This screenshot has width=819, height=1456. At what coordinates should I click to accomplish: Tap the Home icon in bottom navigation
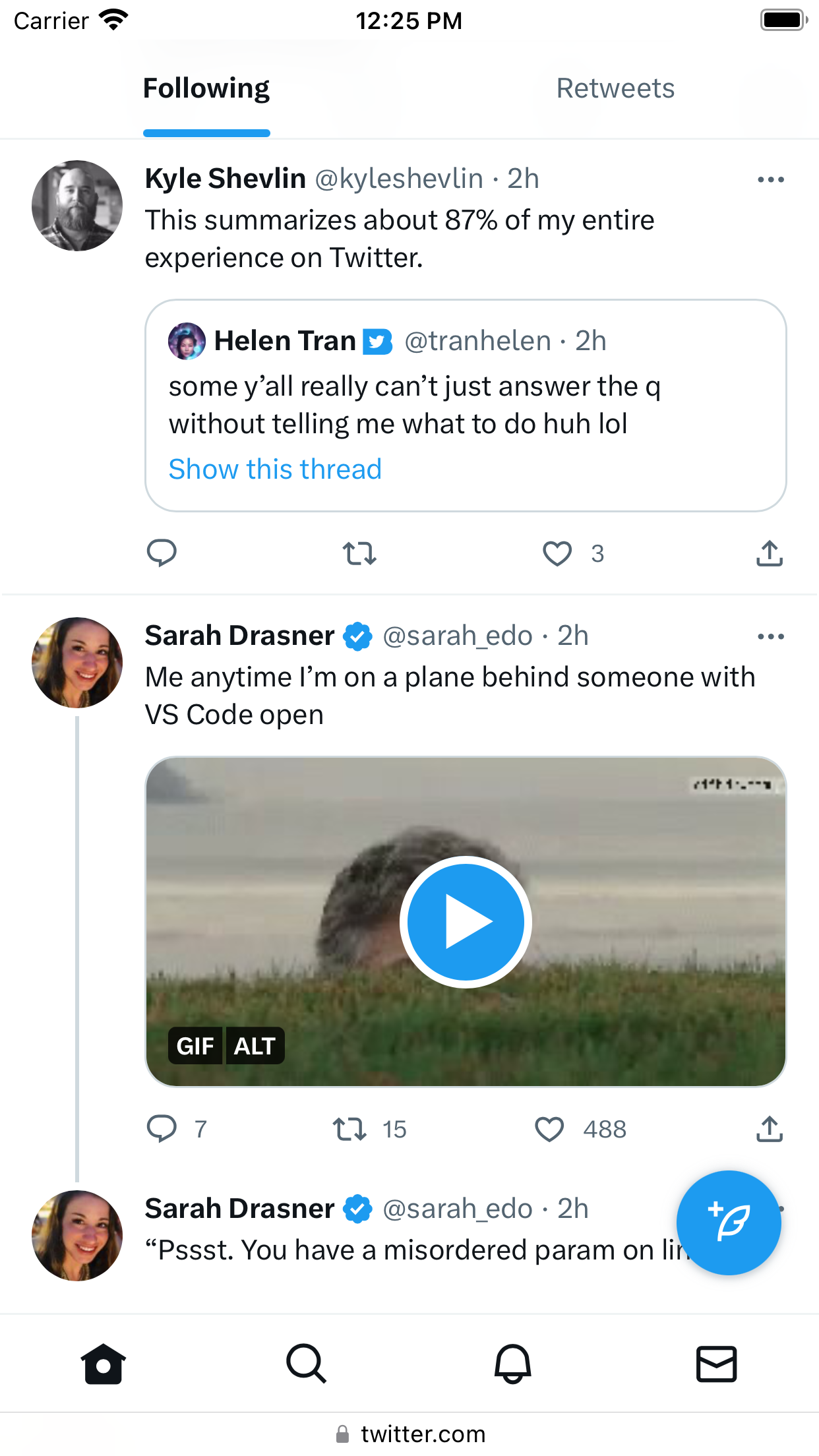point(103,1363)
